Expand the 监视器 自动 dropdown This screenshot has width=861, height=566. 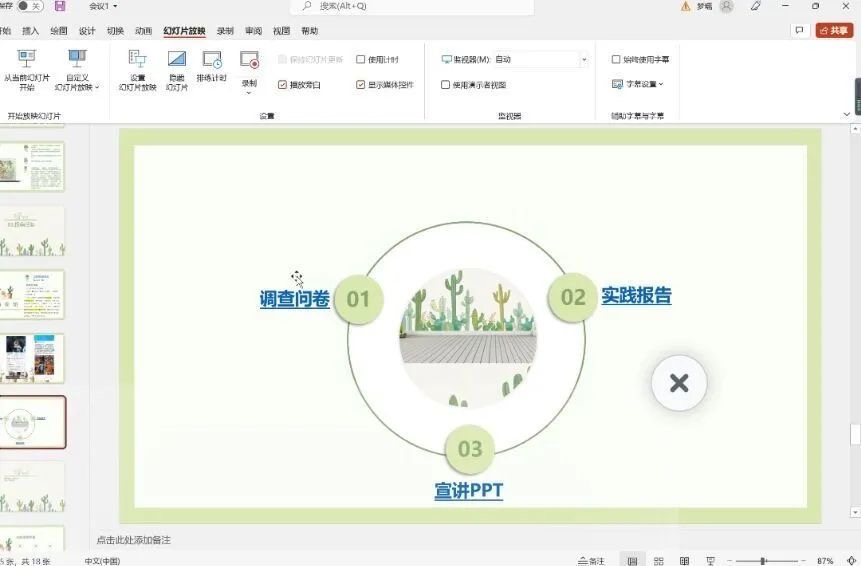pyautogui.click(x=583, y=60)
